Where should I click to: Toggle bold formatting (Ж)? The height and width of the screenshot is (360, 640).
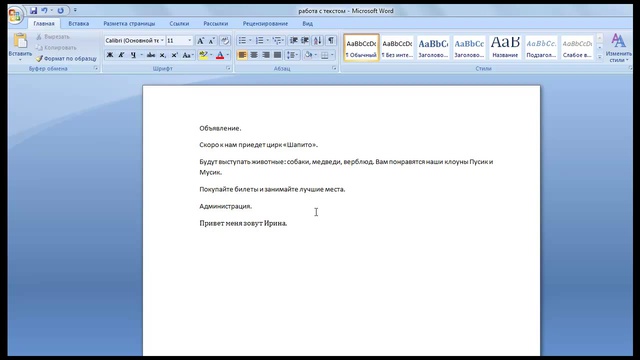click(110, 55)
